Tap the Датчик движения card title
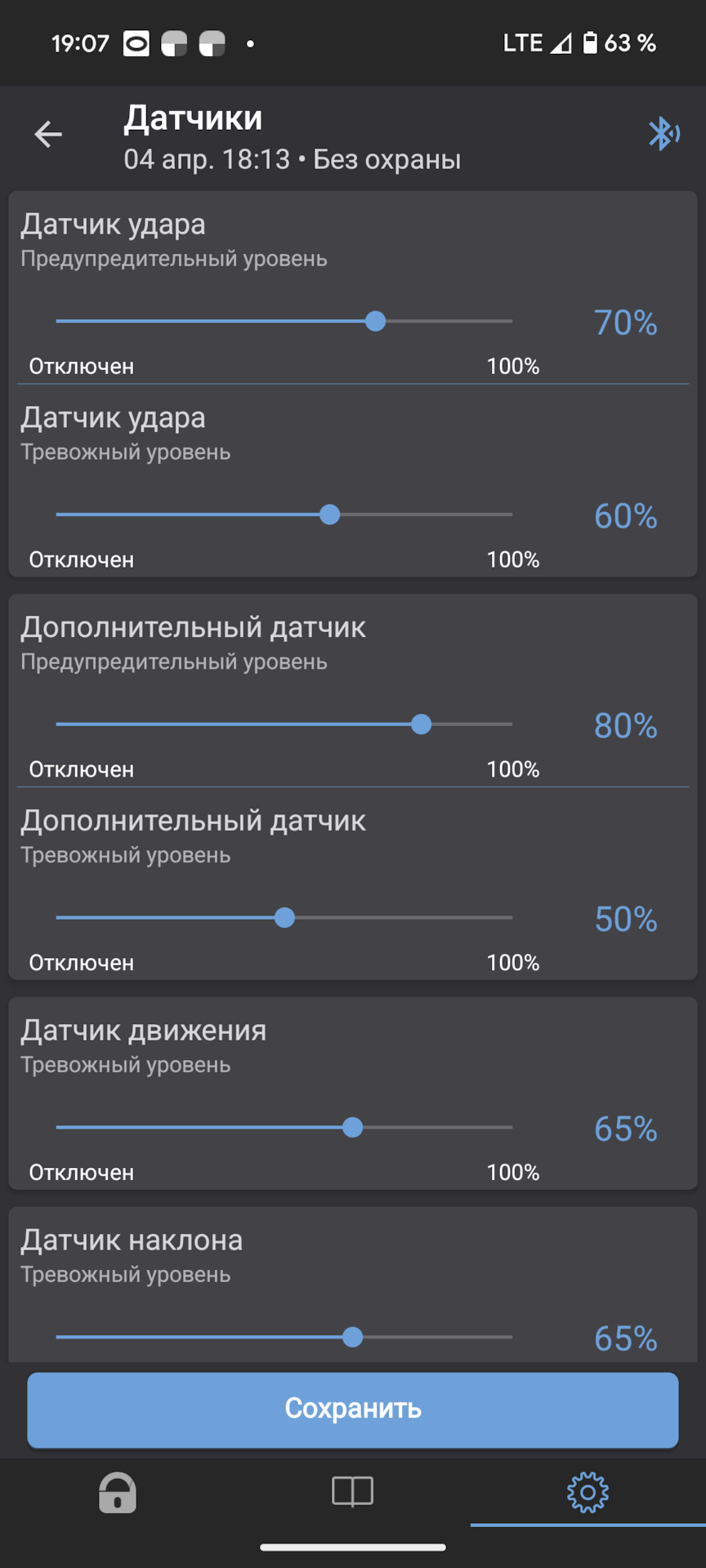The width and height of the screenshot is (706, 1568). pos(143,1031)
